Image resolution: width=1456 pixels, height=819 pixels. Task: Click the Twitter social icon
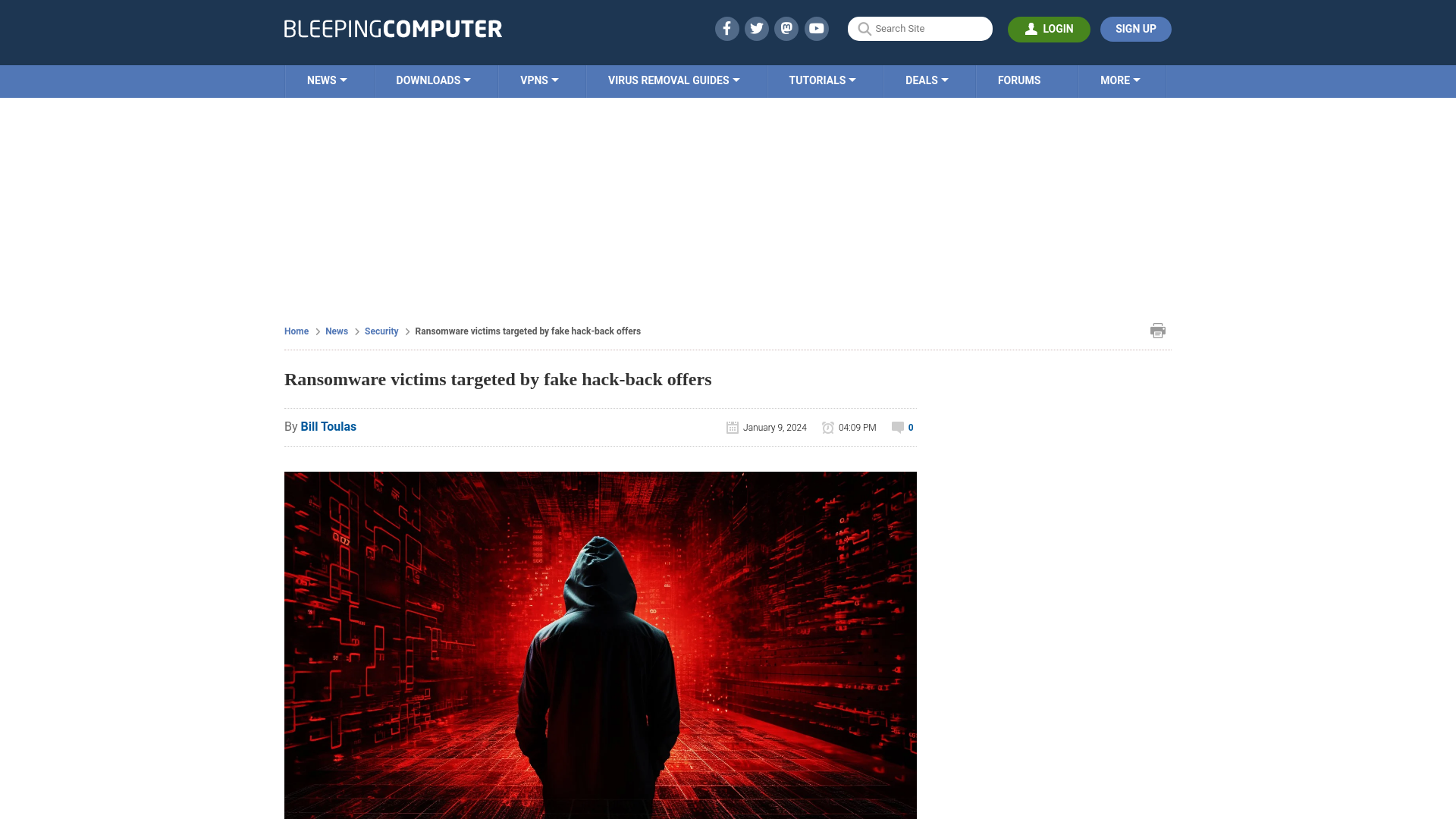pyautogui.click(x=757, y=28)
